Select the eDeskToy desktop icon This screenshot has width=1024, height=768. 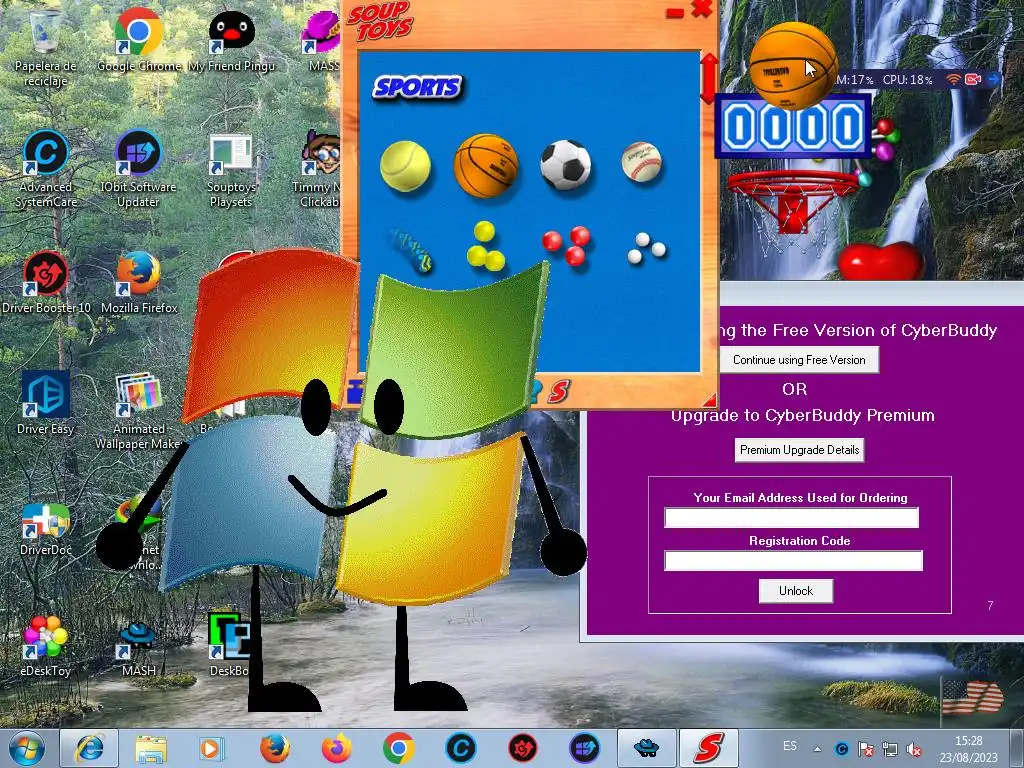click(46, 645)
